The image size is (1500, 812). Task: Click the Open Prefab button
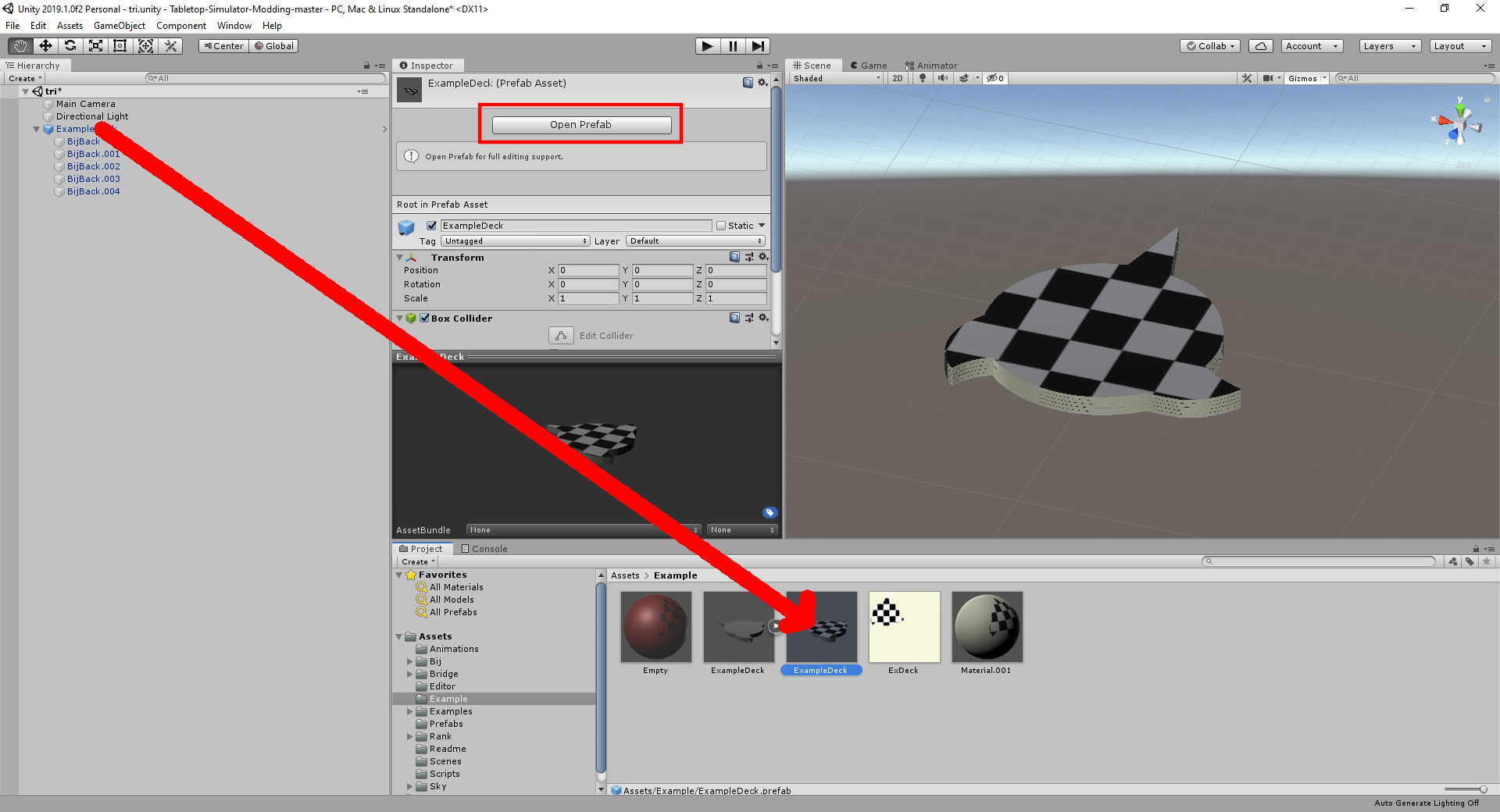tap(581, 125)
